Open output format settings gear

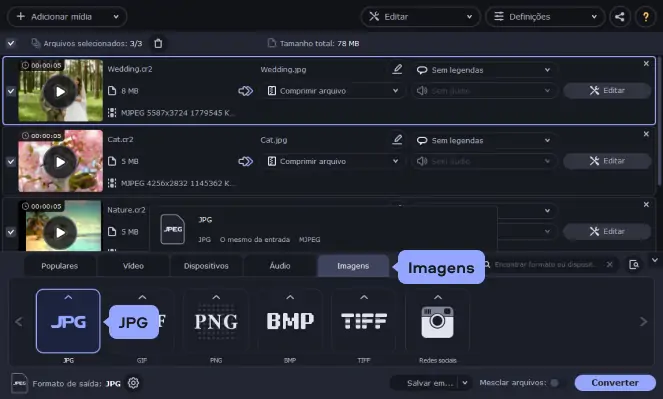click(134, 383)
